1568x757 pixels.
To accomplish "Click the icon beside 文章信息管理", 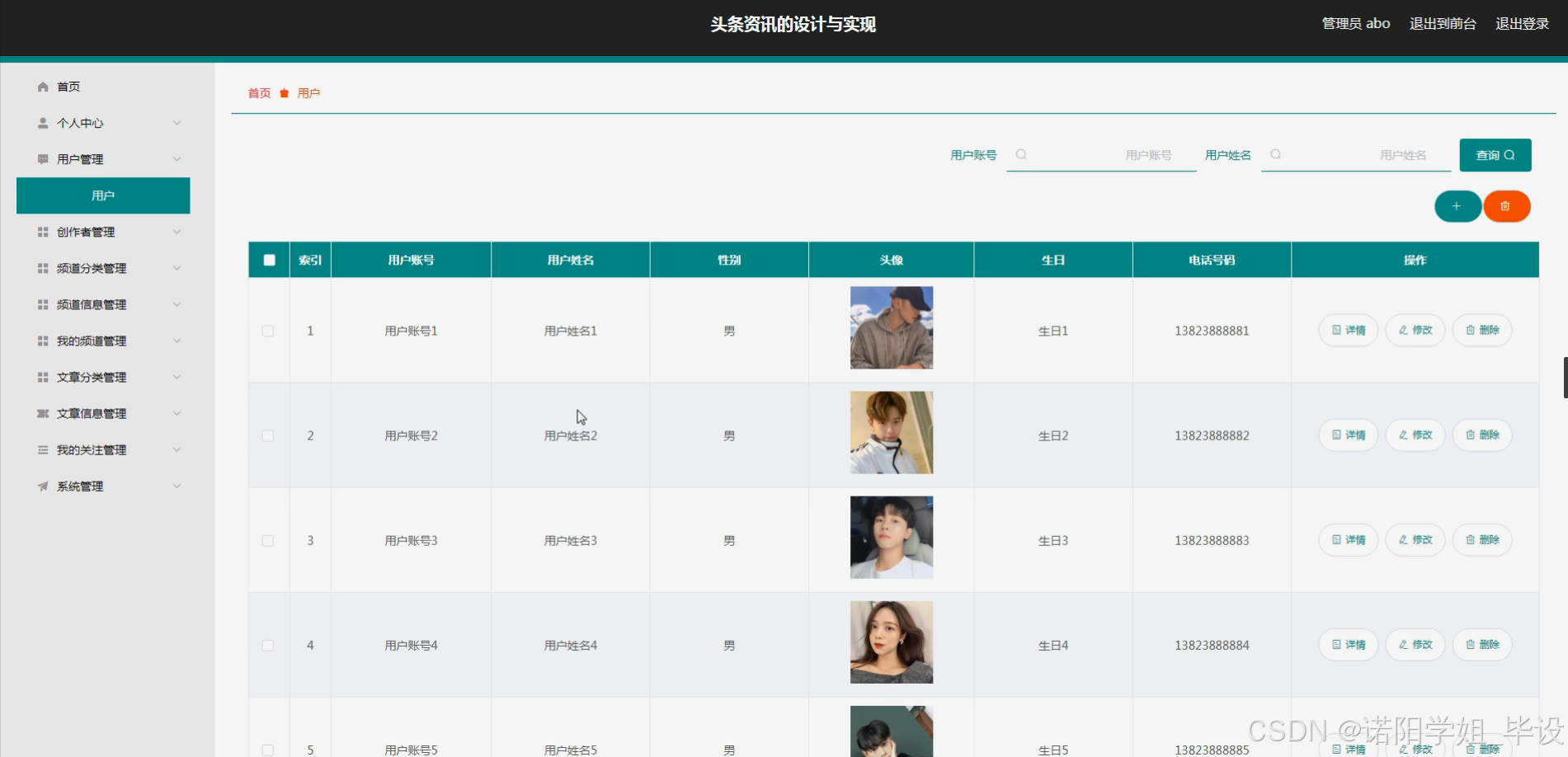I will tap(43, 413).
